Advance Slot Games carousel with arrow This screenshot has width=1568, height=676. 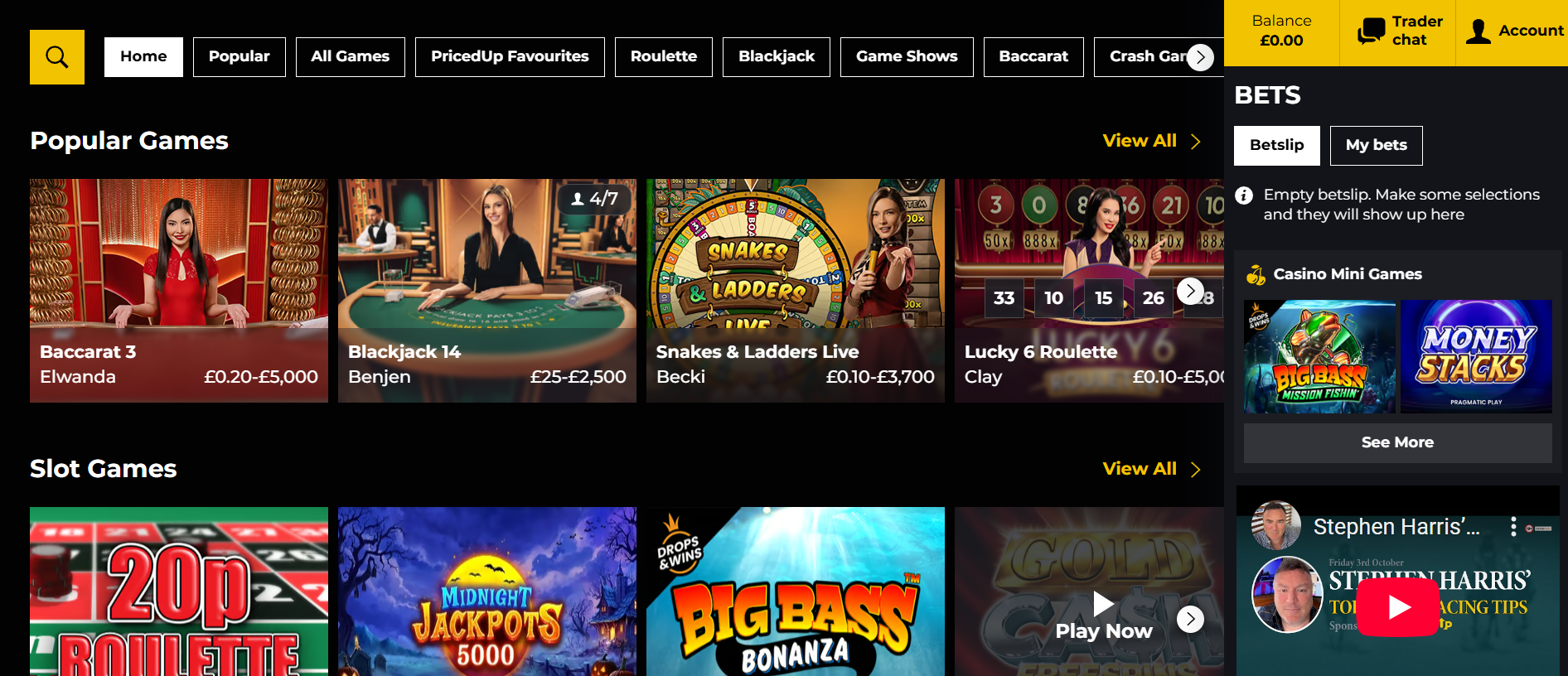1190,619
